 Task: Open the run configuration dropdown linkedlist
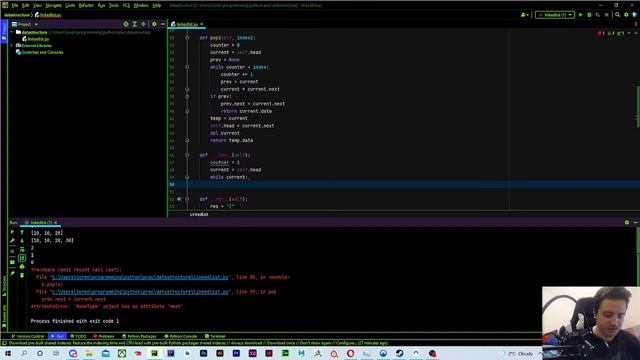click(x=555, y=15)
